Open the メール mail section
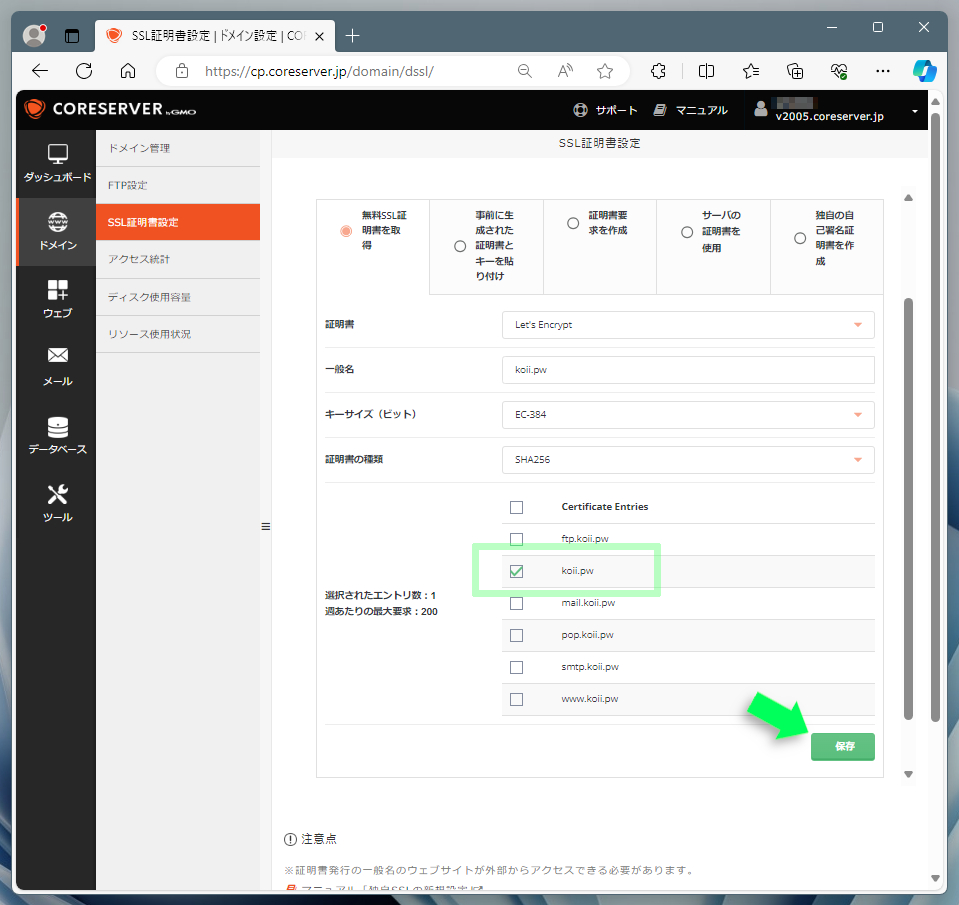Screen dimensions: 959x905 (57, 366)
